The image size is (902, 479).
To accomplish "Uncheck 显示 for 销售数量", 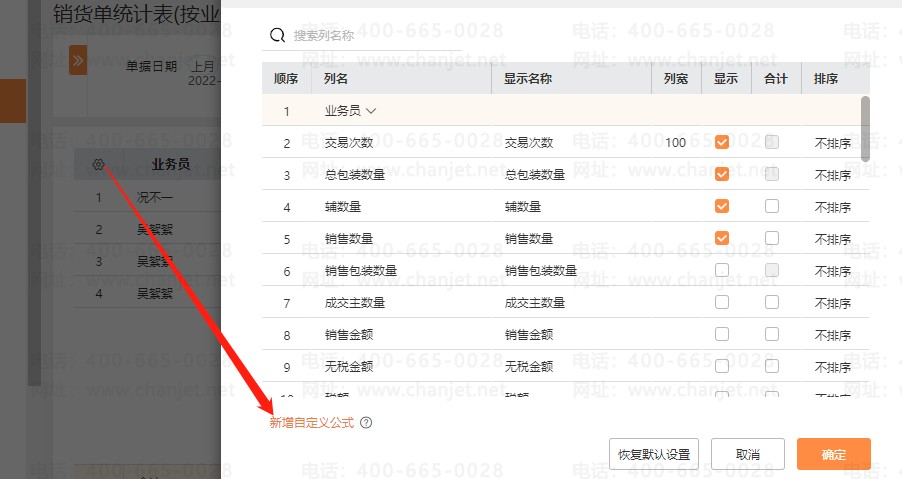I will point(721,238).
